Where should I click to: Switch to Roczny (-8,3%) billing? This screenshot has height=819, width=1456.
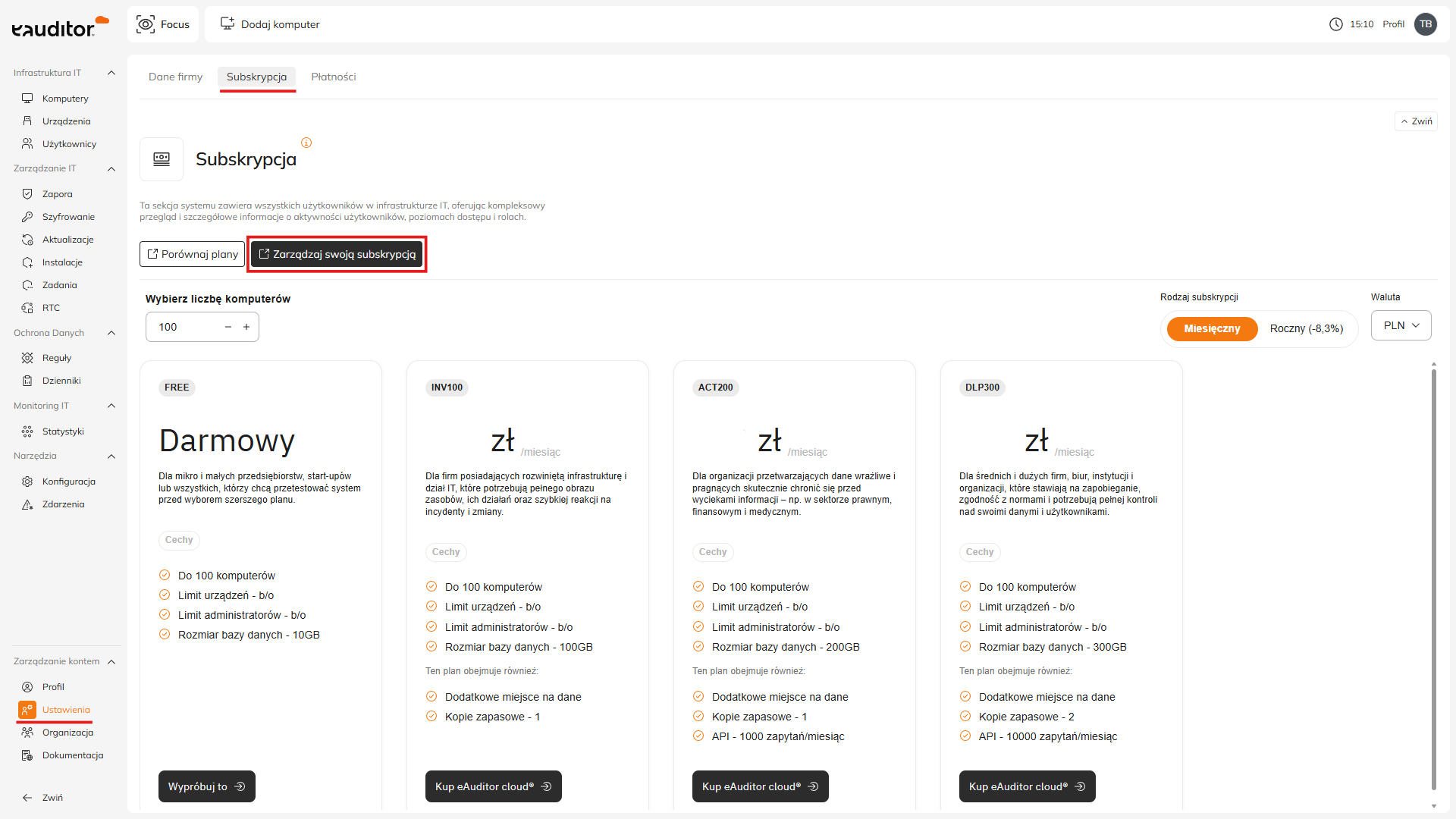(x=1306, y=328)
